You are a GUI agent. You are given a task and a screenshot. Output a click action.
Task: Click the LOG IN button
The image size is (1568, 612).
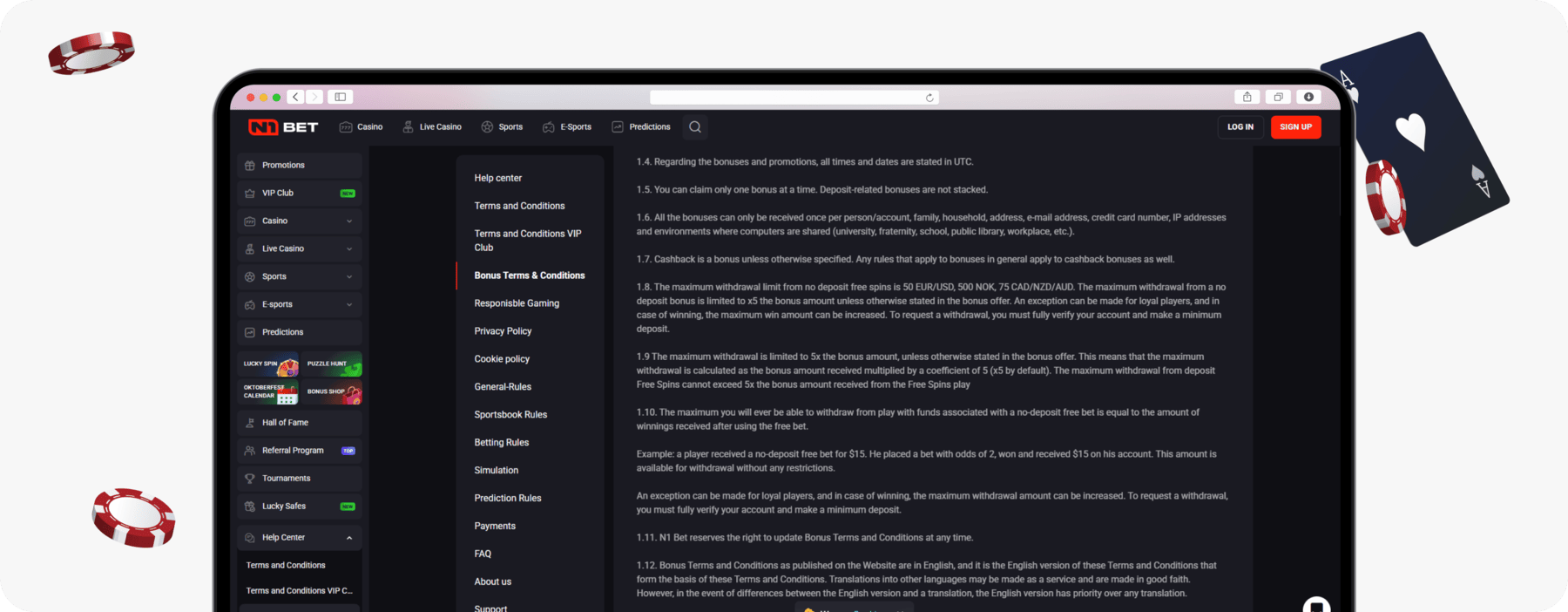[x=1240, y=127]
